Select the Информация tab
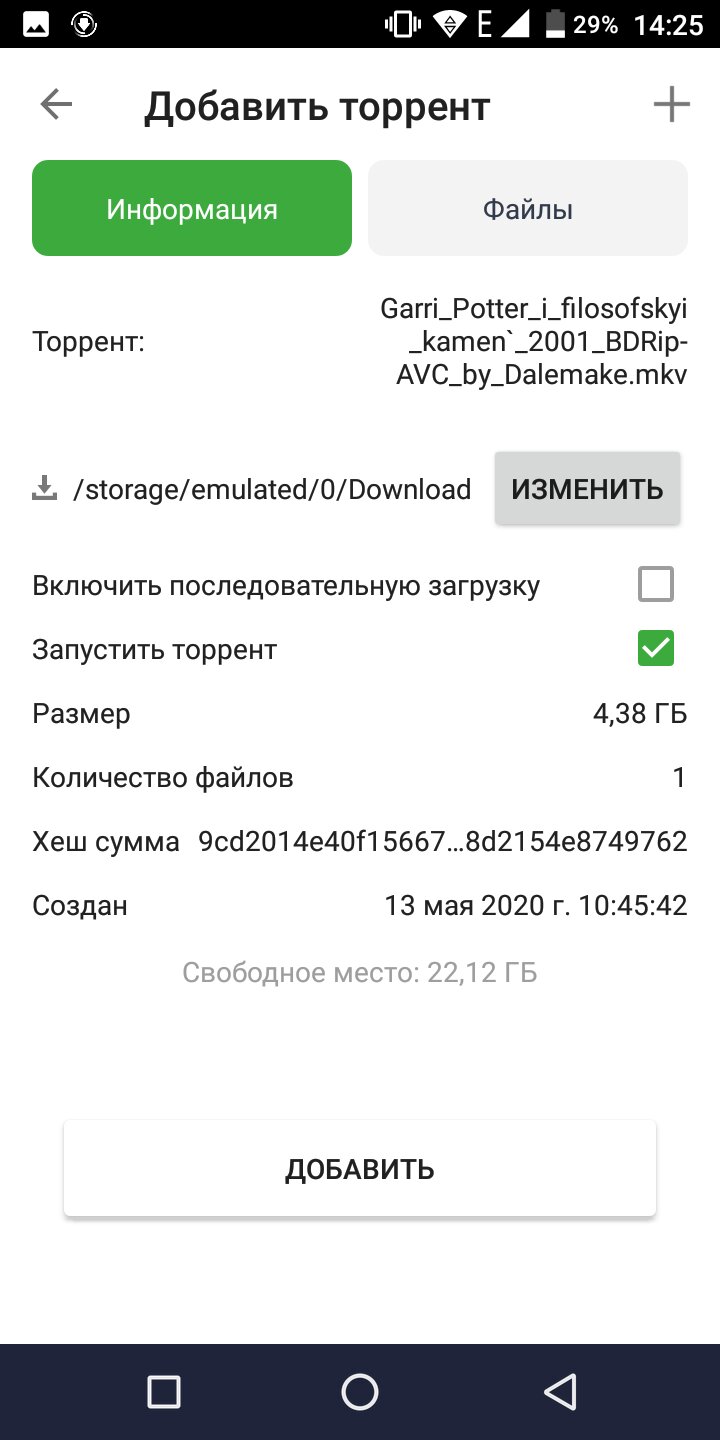 pyautogui.click(x=192, y=209)
